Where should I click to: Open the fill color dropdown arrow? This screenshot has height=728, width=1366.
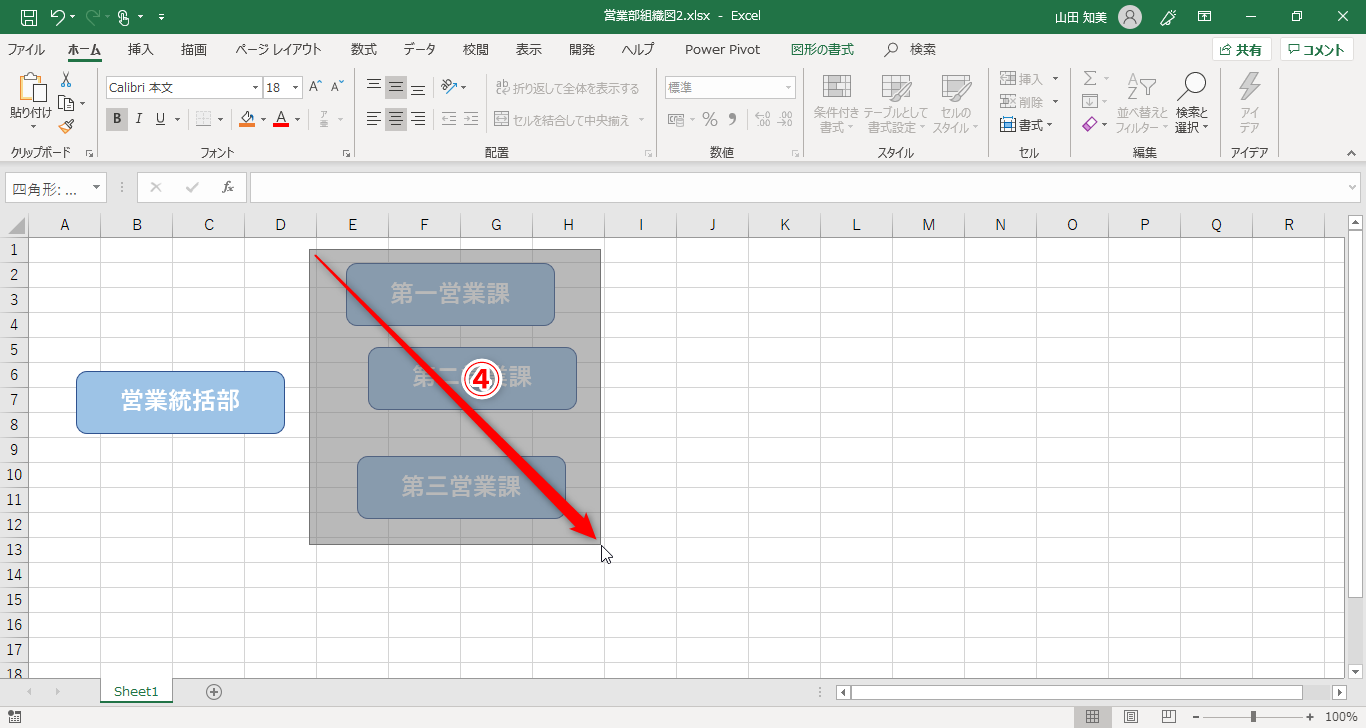(263, 120)
